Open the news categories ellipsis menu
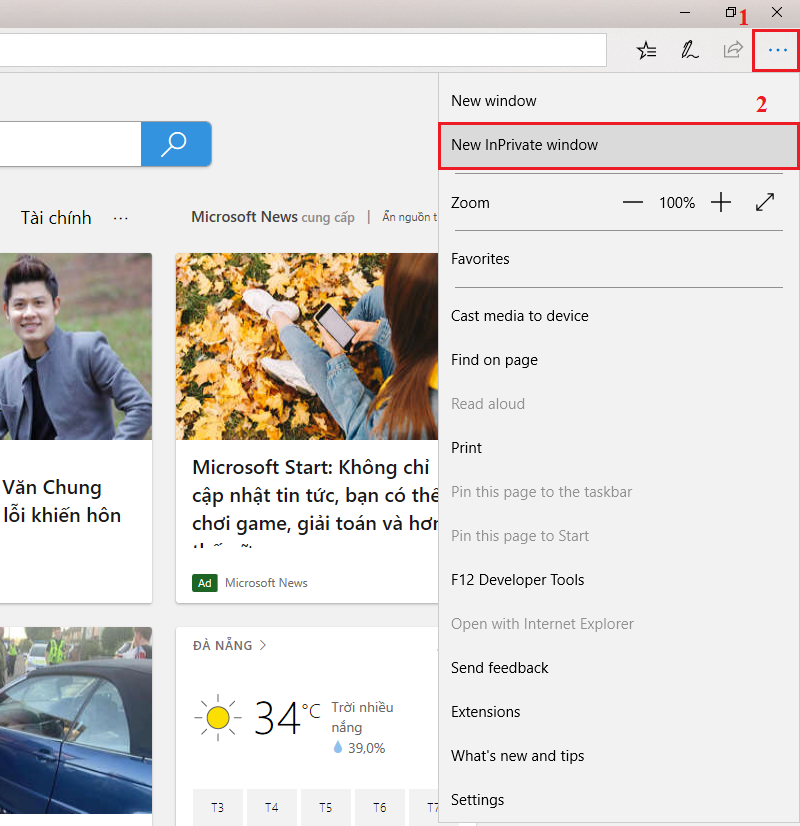800x826 pixels. [121, 218]
